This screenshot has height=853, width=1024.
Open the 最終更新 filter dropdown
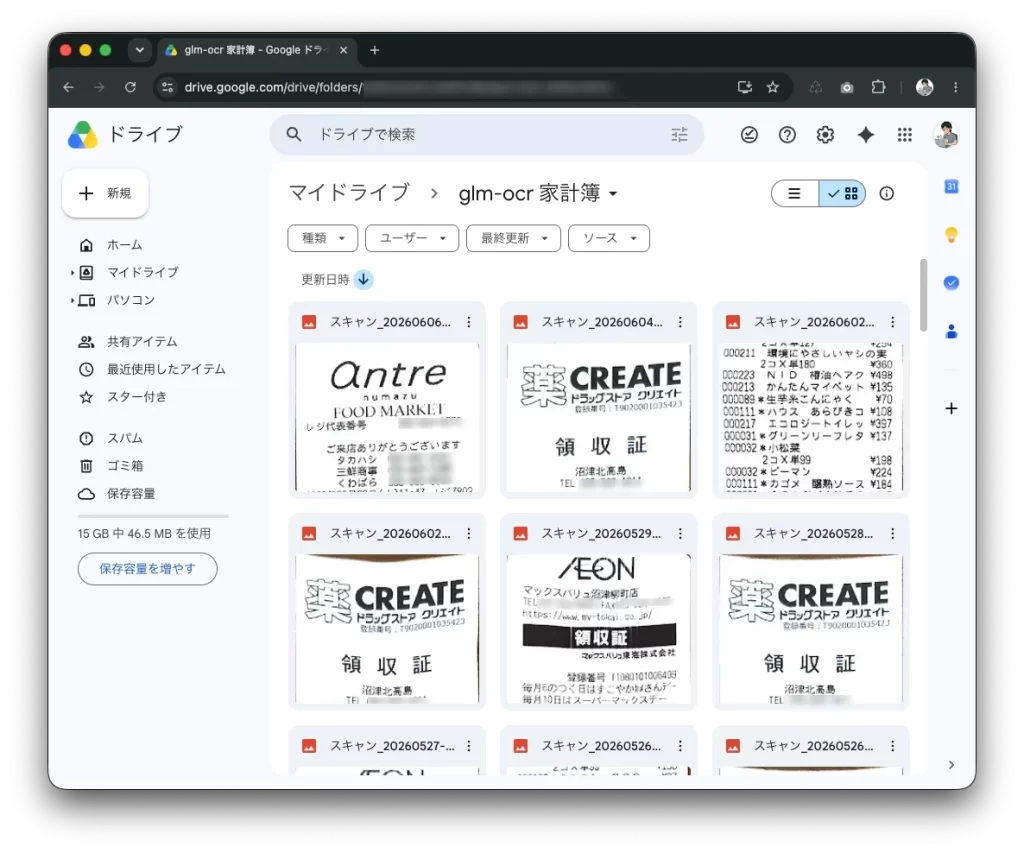513,238
